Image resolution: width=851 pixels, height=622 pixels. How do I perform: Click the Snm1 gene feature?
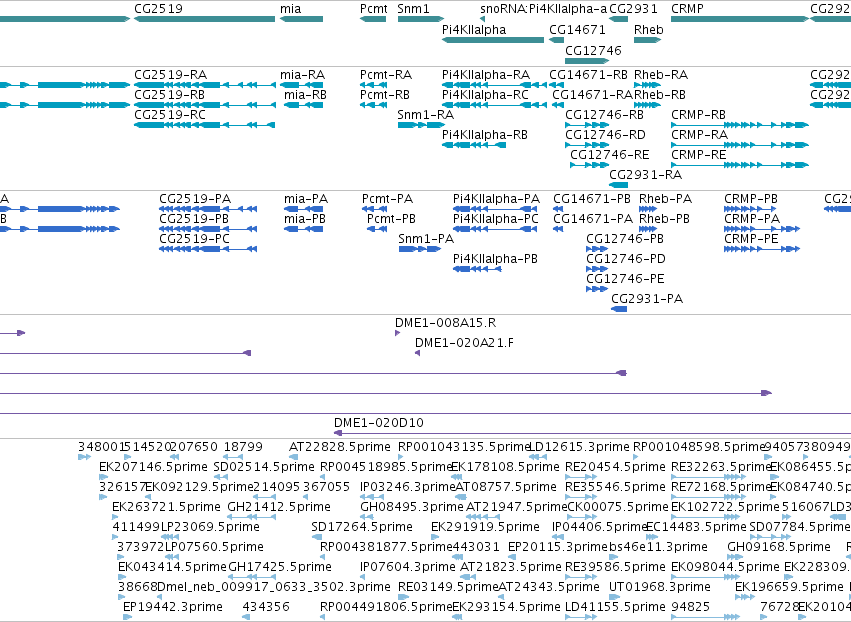tap(421, 19)
